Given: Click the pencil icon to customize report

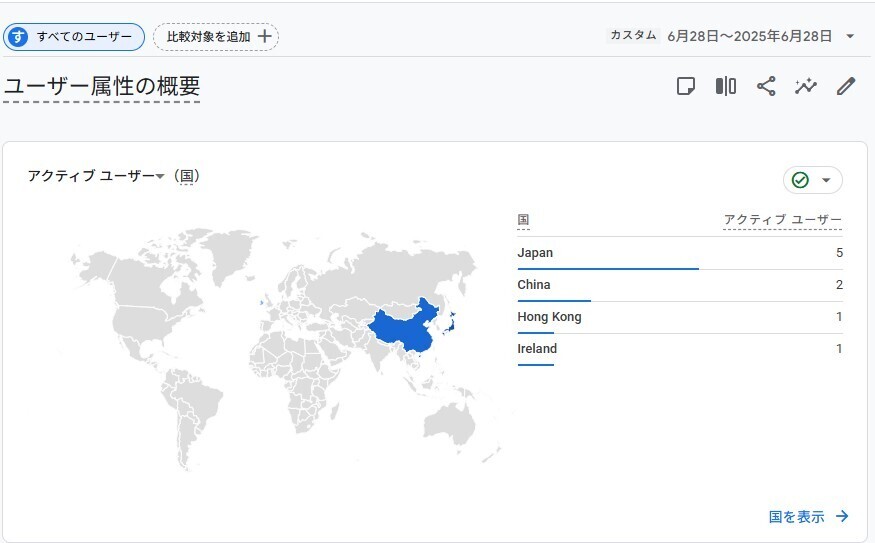Looking at the screenshot, I should point(846,86).
